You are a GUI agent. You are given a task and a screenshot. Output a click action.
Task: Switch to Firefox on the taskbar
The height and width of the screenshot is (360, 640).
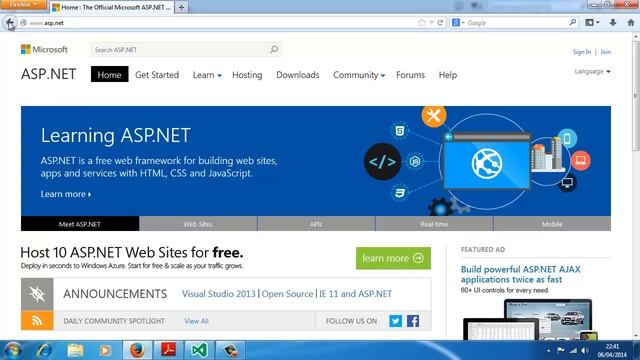pos(137,350)
